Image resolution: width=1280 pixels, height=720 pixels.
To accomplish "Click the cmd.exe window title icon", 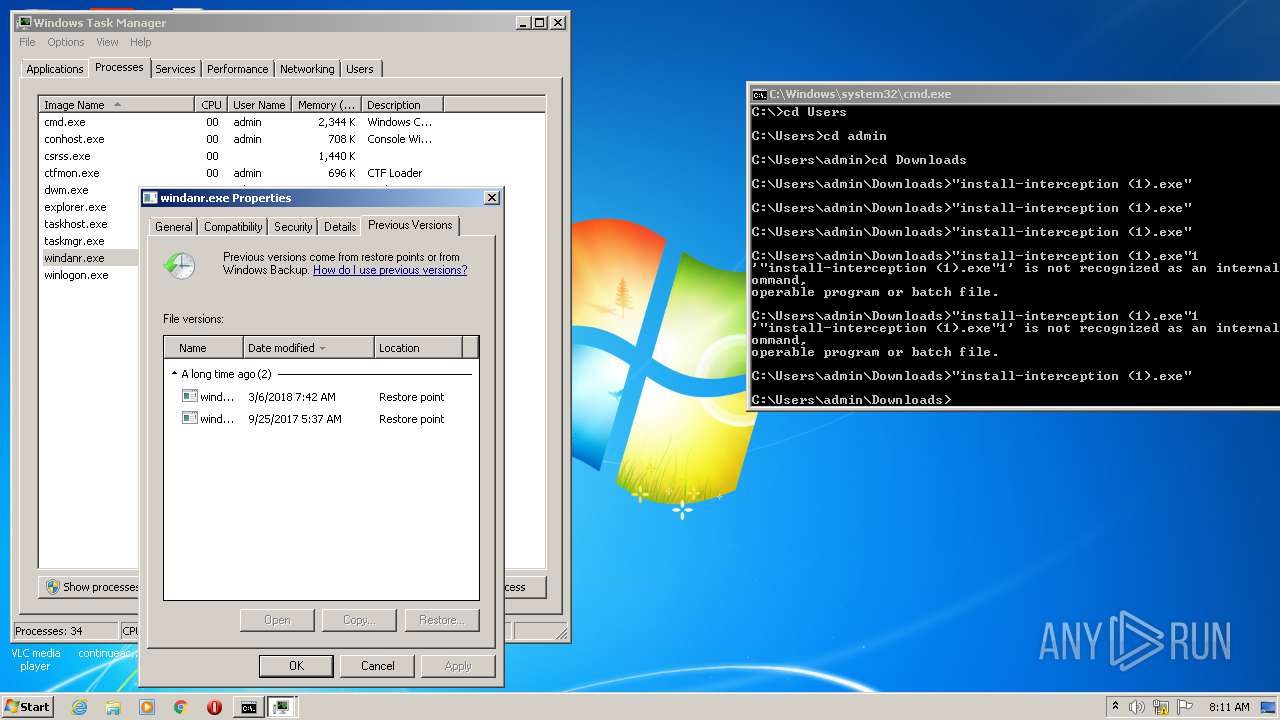I will pyautogui.click(x=759, y=94).
